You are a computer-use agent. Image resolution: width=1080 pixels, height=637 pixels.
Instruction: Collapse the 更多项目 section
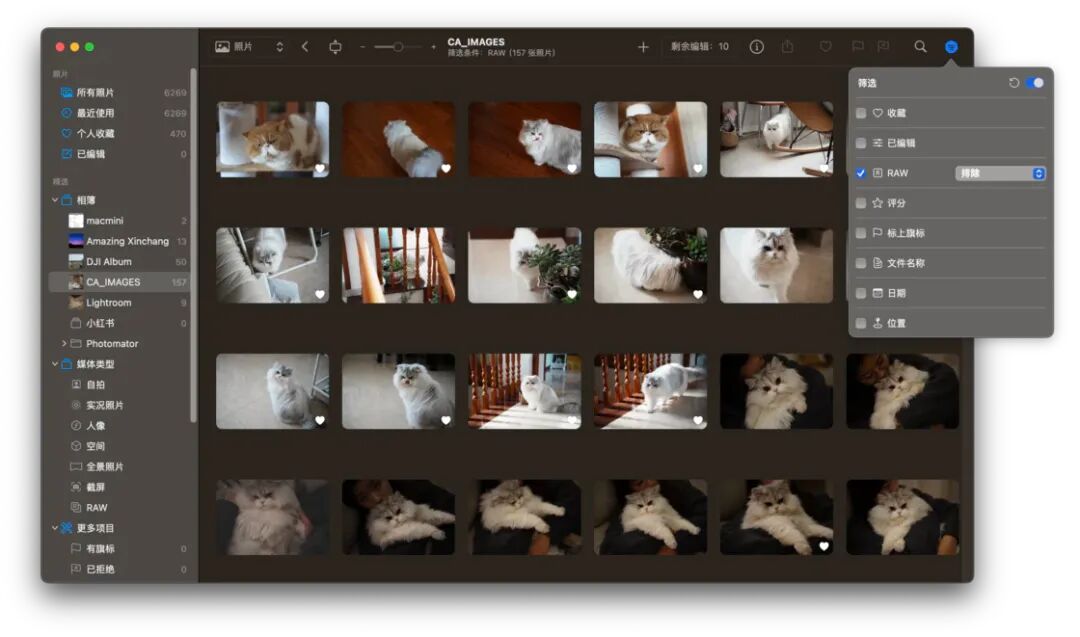coord(55,528)
